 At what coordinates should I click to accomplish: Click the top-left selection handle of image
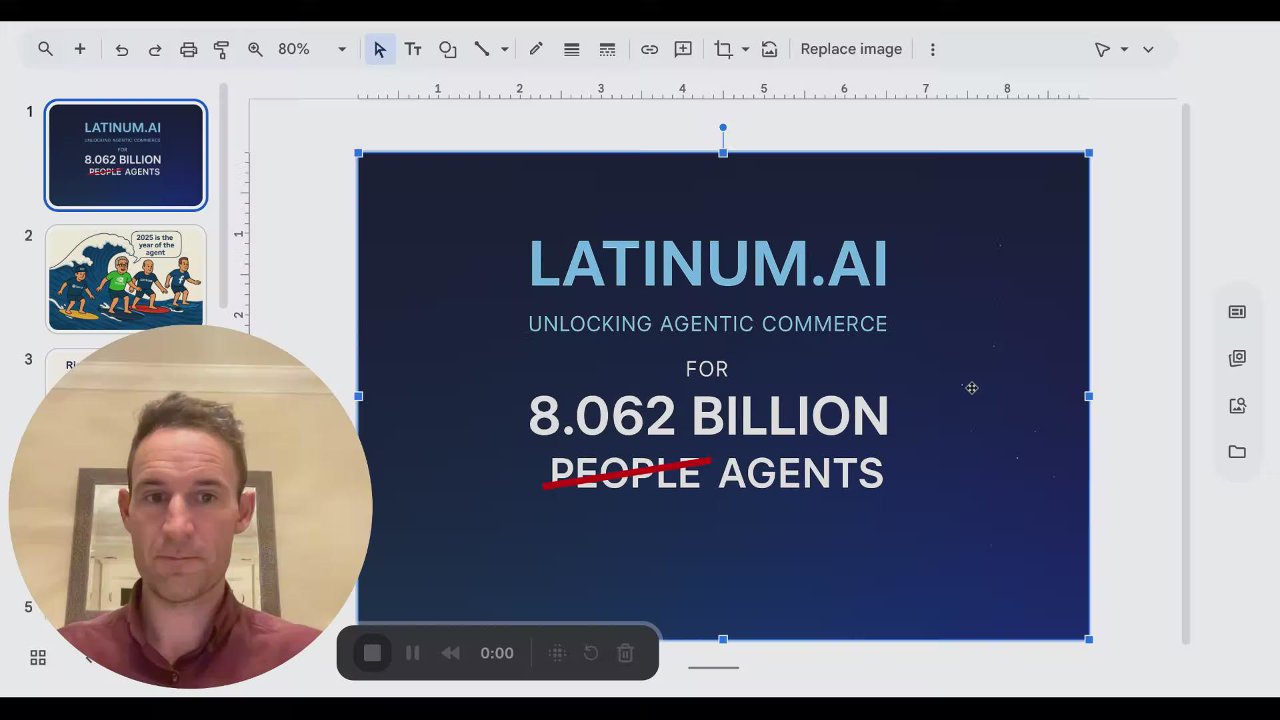tap(359, 153)
